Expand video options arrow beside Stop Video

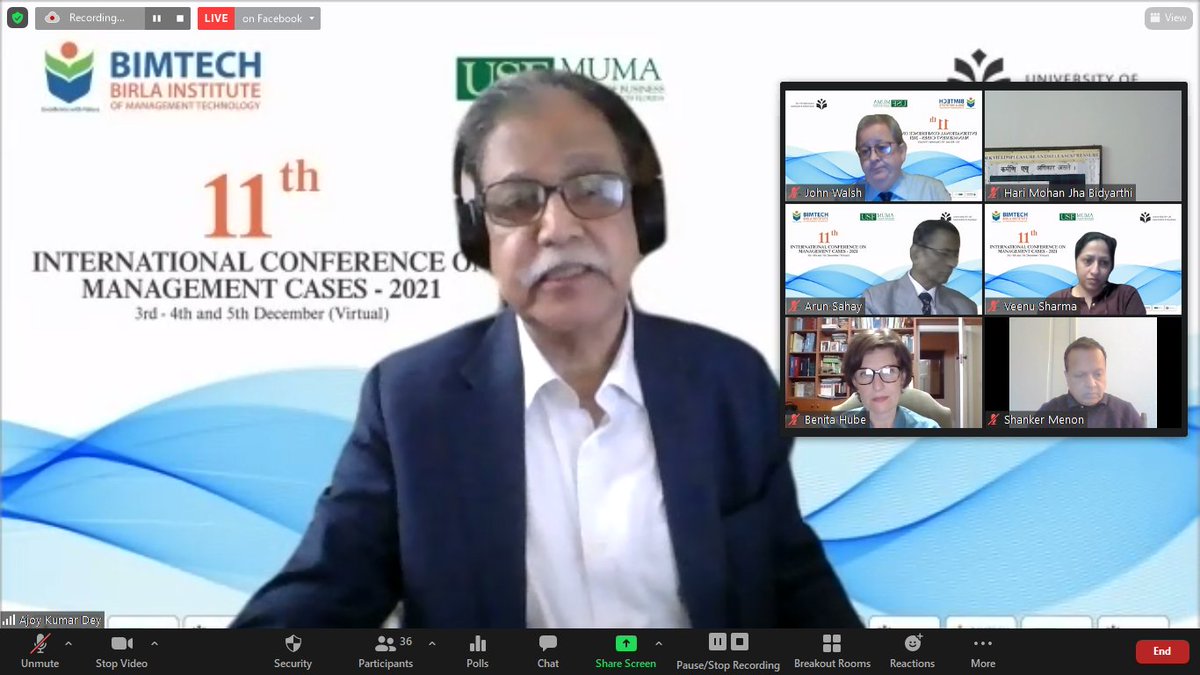[x=154, y=643]
